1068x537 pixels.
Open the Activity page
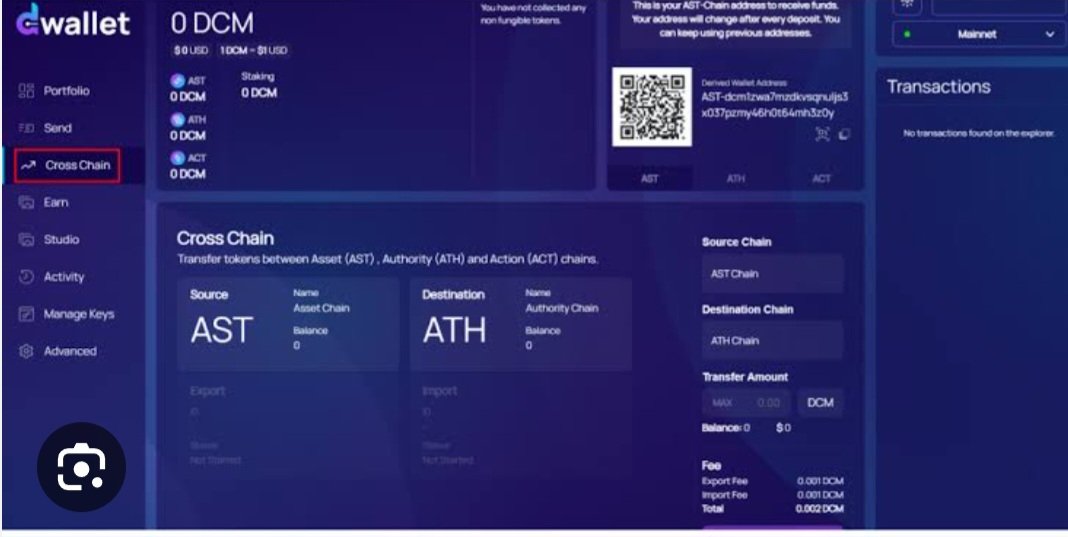tap(64, 277)
